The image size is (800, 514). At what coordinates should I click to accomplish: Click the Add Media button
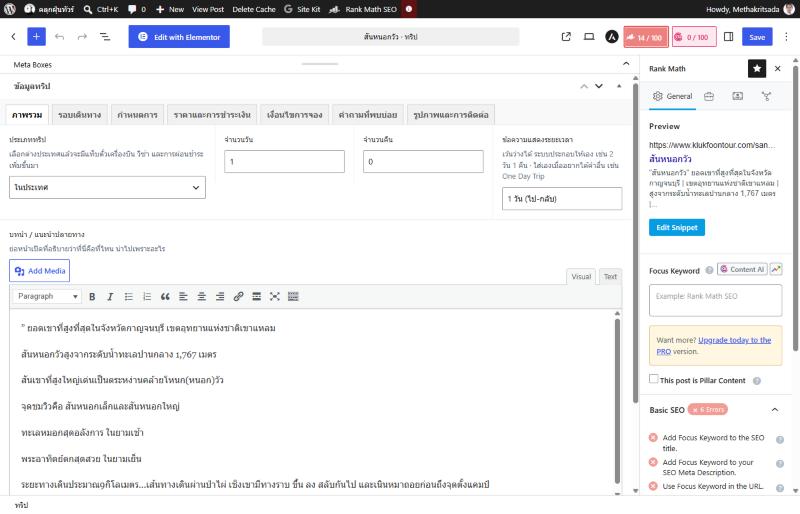(x=40, y=271)
